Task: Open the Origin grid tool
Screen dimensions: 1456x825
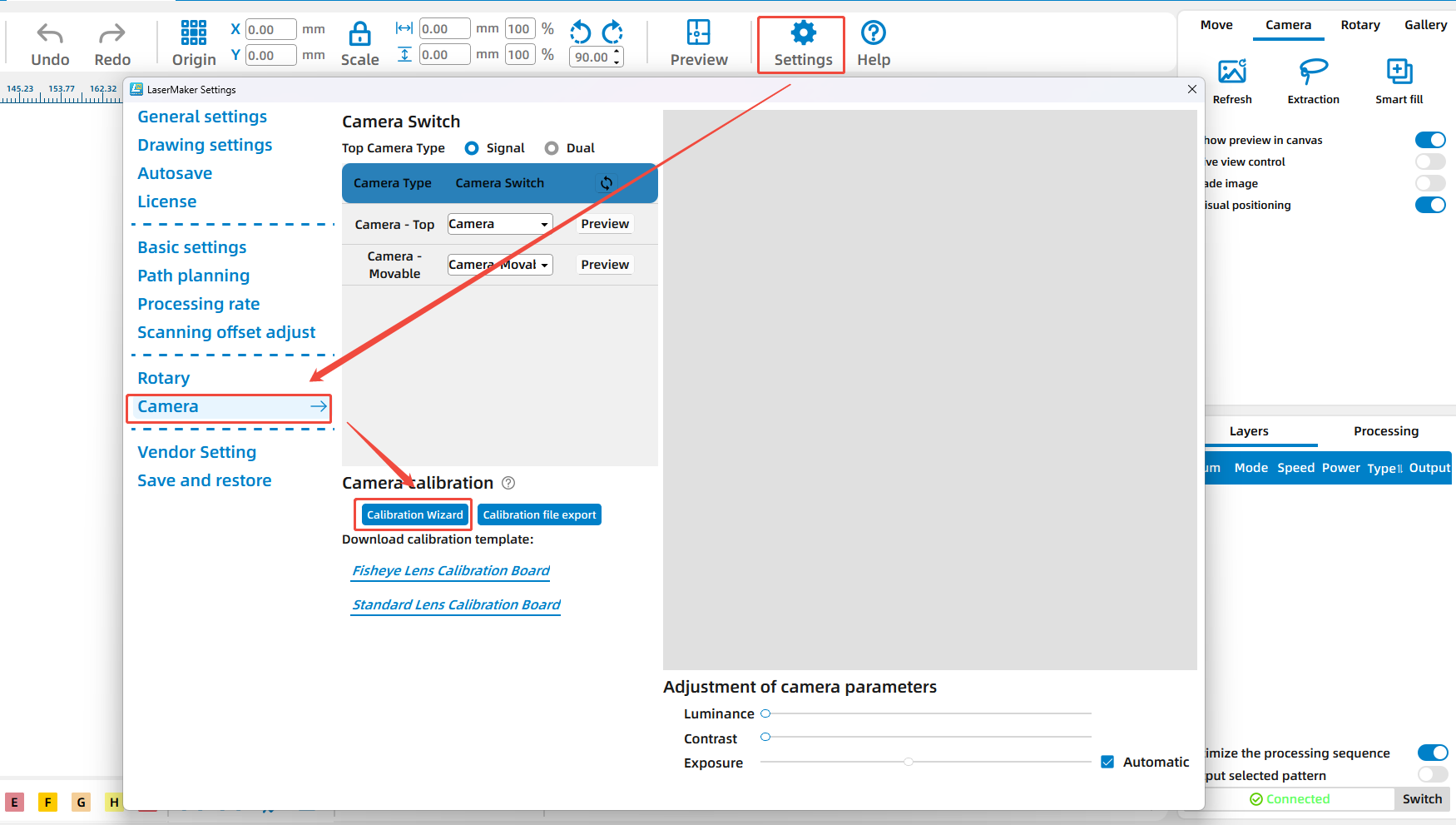Action: click(193, 33)
